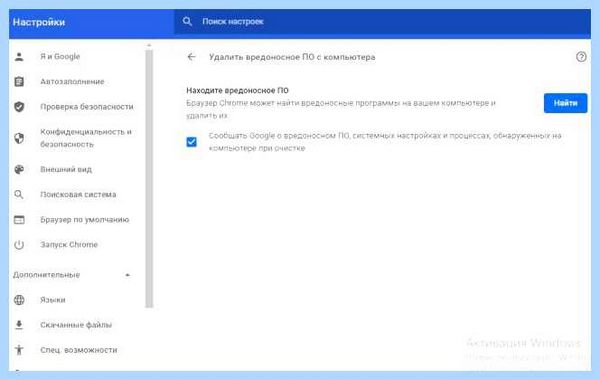The image size is (600, 380).
Task: Click the sidebar scrollbar up arrow
Action: (149, 46)
